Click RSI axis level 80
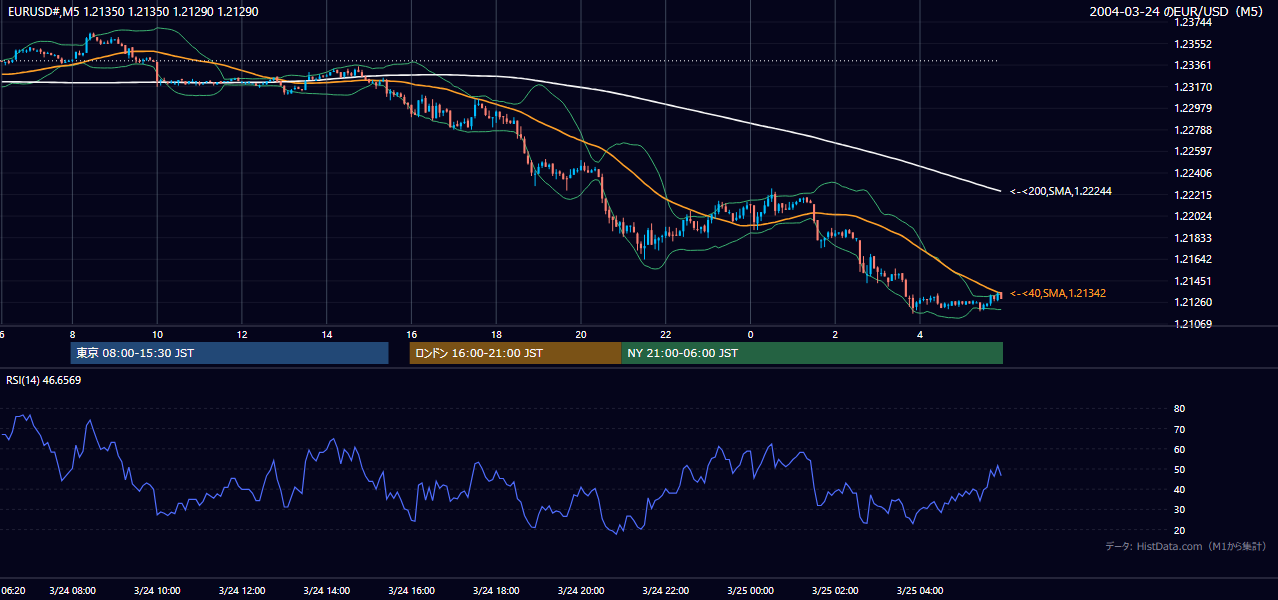This screenshot has height=600, width=1278. pos(1179,408)
